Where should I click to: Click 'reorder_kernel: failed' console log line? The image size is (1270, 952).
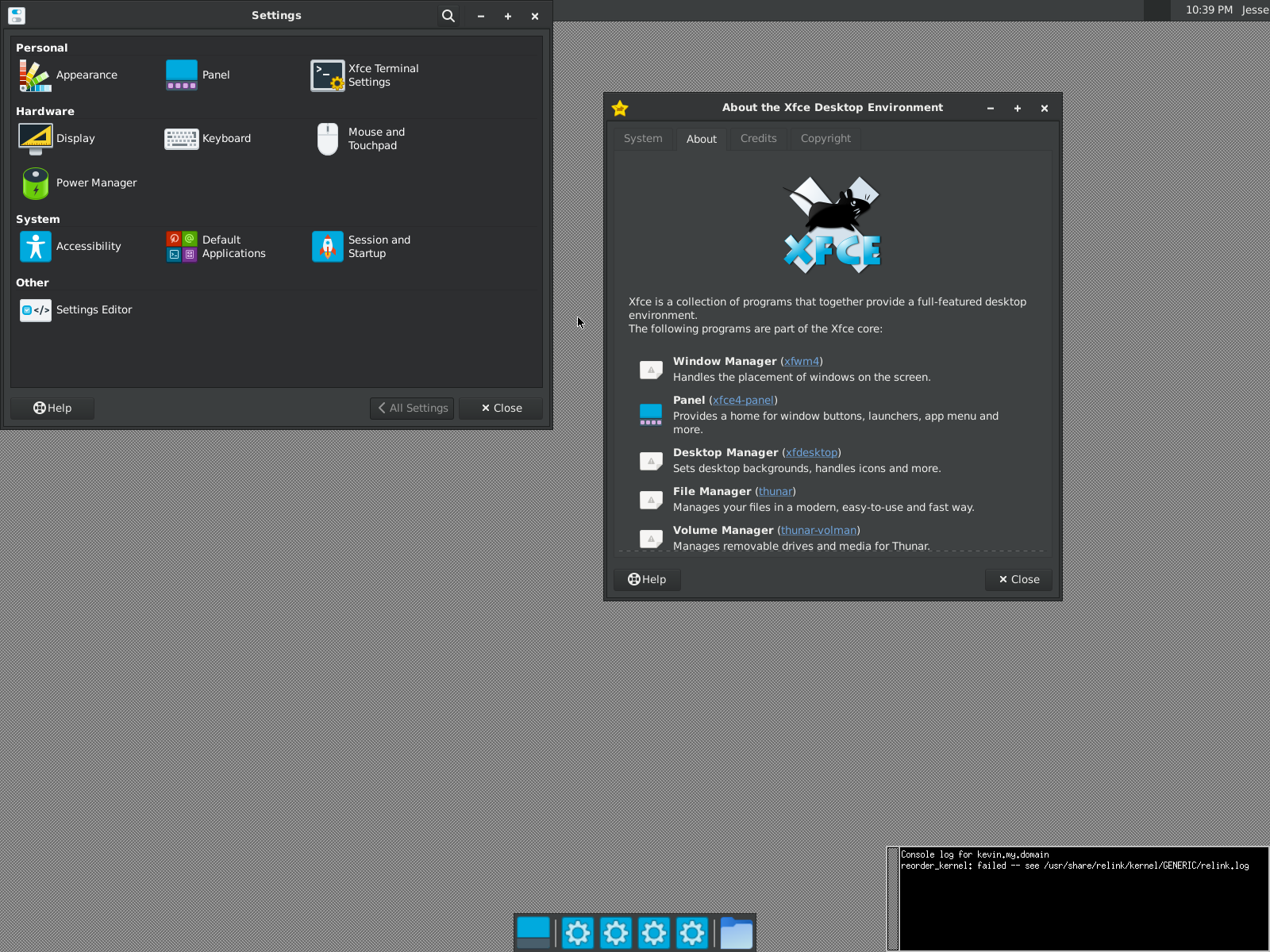click(x=1075, y=866)
